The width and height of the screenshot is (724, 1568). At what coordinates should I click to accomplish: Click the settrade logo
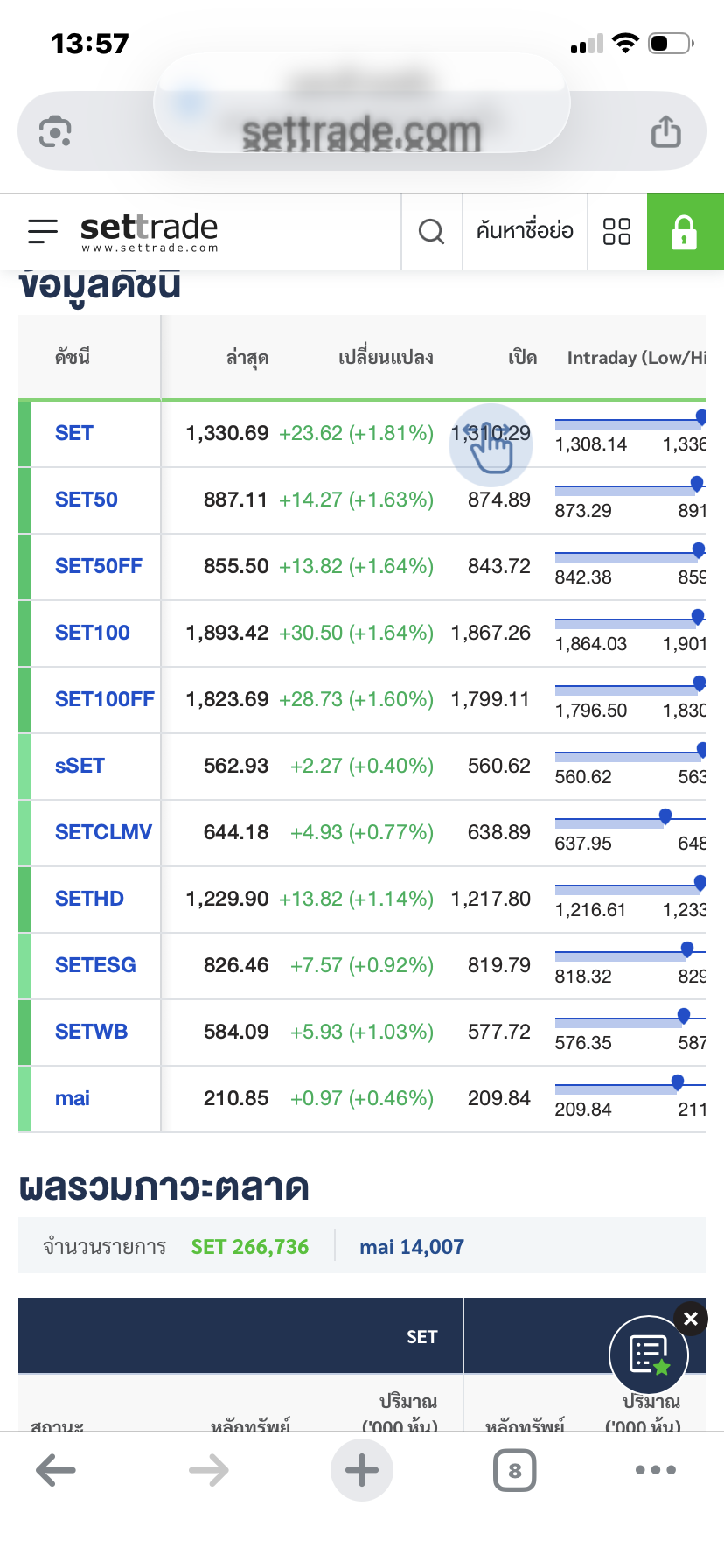pyautogui.click(x=149, y=231)
